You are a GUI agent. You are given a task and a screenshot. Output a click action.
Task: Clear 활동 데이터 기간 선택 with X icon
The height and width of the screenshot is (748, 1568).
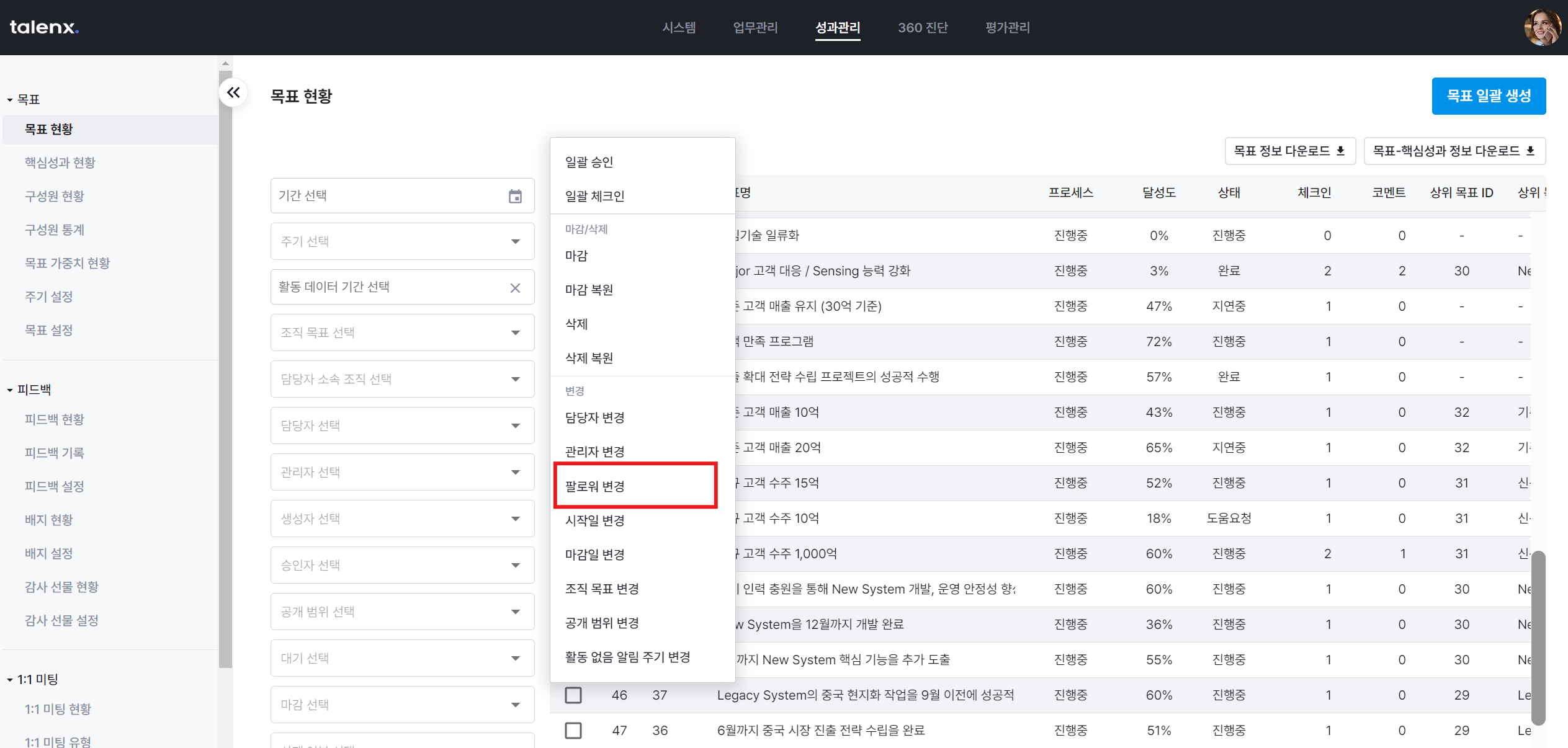pos(515,288)
